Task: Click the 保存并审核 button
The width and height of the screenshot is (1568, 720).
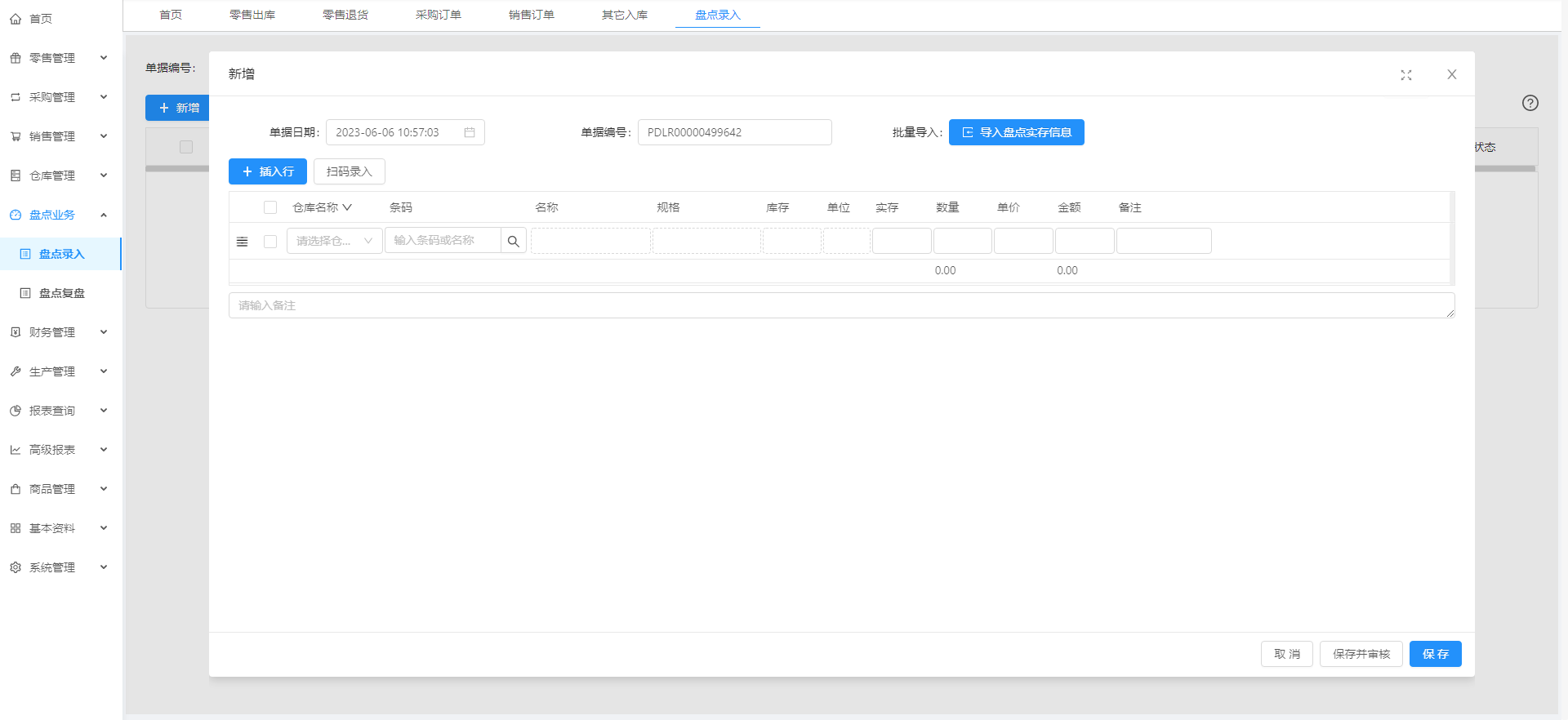Action: (x=1361, y=654)
